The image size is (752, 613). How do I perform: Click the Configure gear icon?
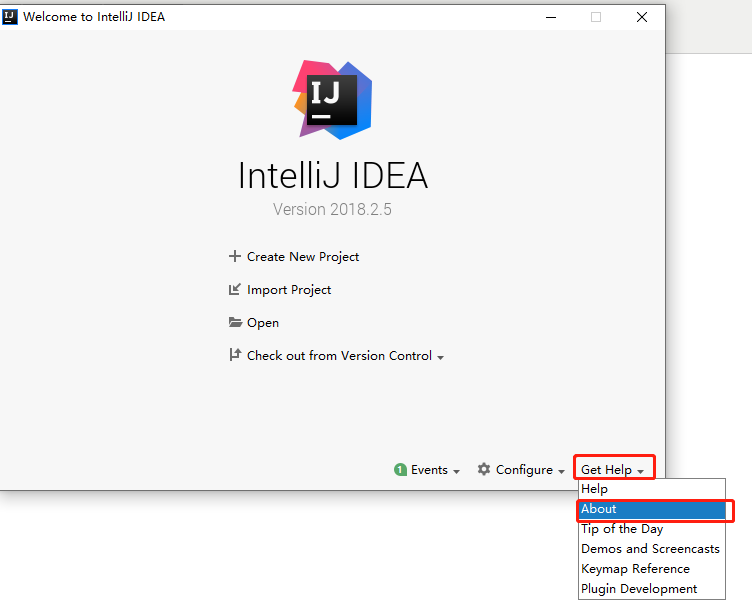coord(484,470)
